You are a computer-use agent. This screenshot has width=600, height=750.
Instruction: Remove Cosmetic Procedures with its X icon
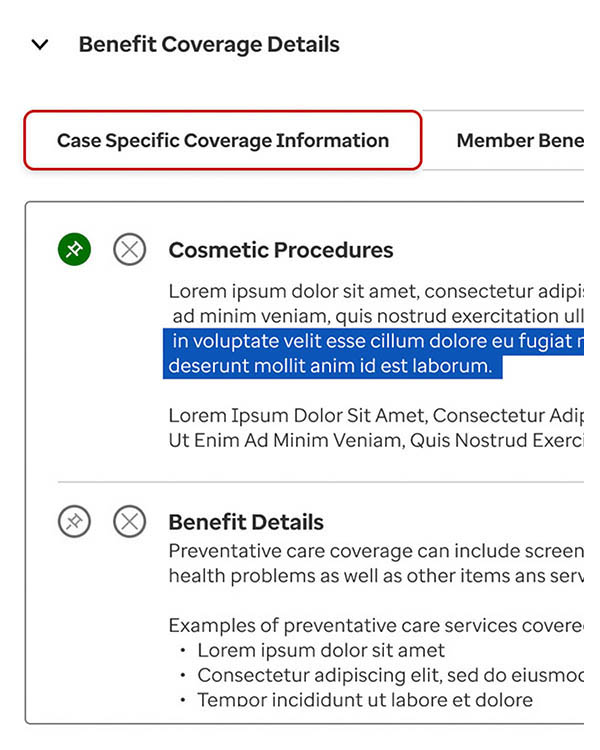[129, 250]
